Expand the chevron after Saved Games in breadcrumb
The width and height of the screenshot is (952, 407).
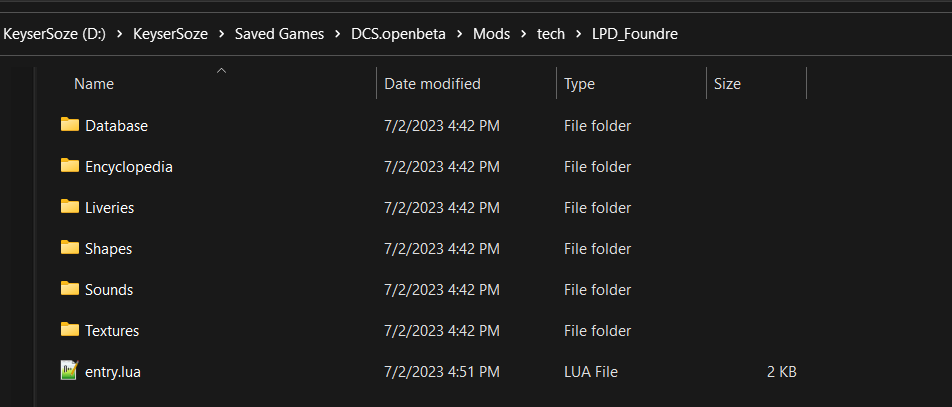(338, 34)
